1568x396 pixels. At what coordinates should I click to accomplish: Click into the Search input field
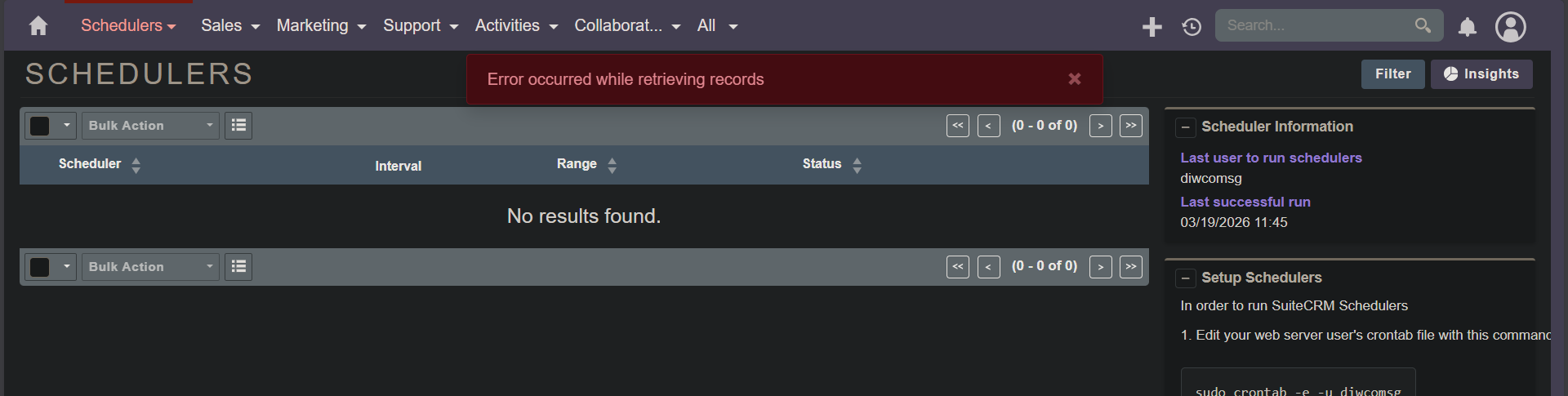[x=1315, y=25]
